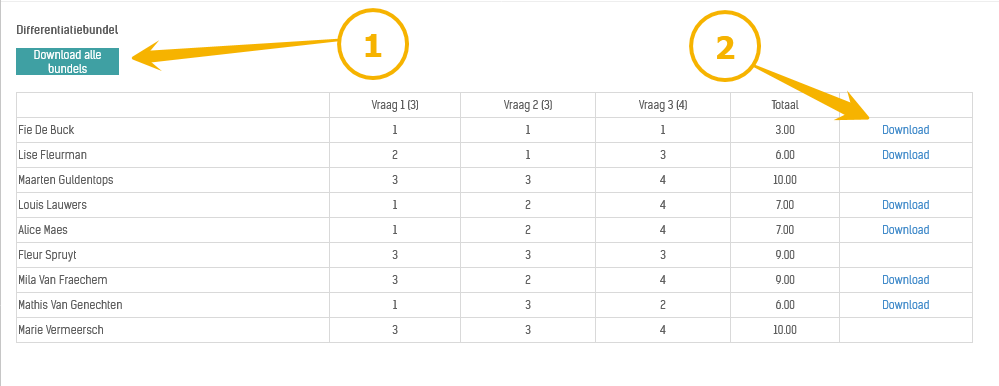Select the Vraag 2 (3) column header
The image size is (999, 386).
[528, 105]
